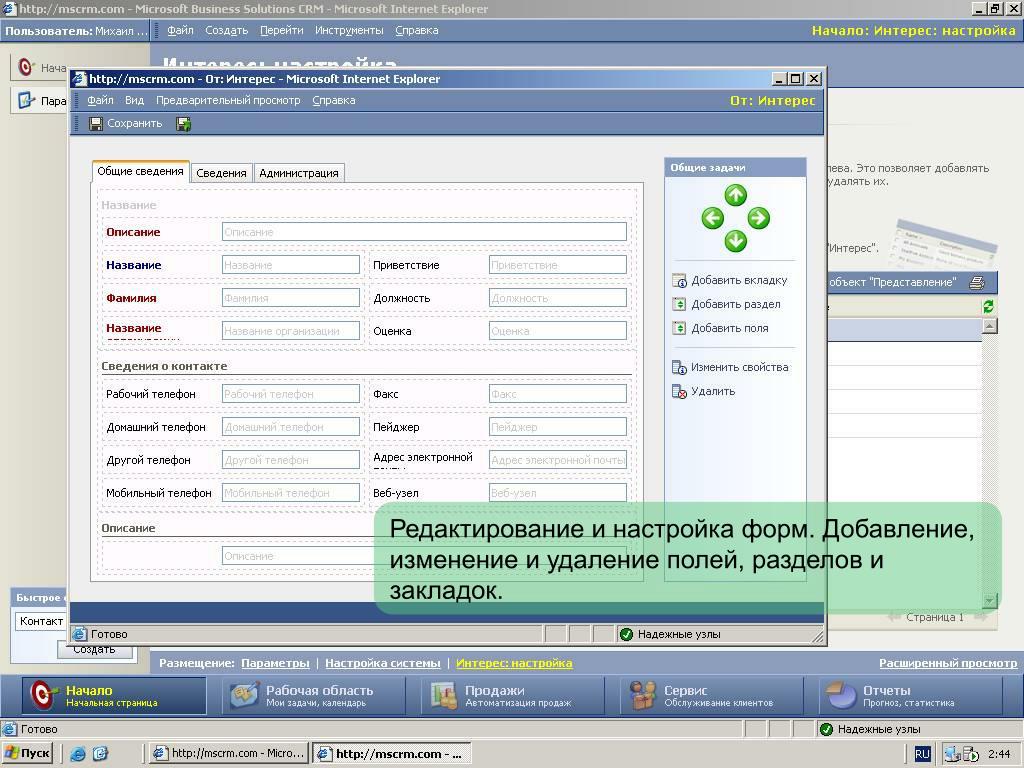This screenshot has width=1024, height=768.
Task: Follow the Настройка системы breadcrumb link
Action: pos(383,663)
